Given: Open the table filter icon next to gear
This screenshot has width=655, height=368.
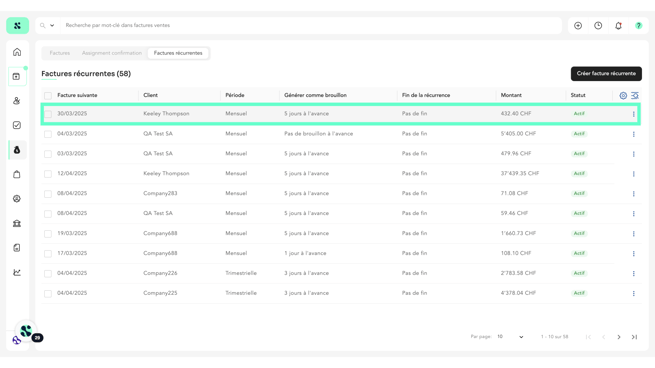Looking at the screenshot, I should point(635,96).
